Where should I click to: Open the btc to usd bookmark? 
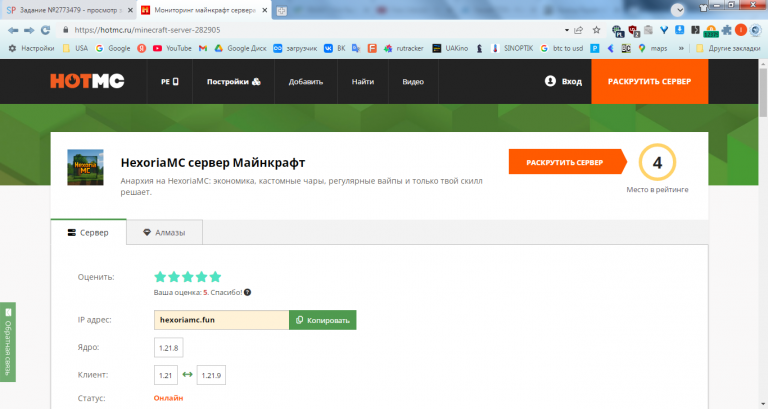562,48
